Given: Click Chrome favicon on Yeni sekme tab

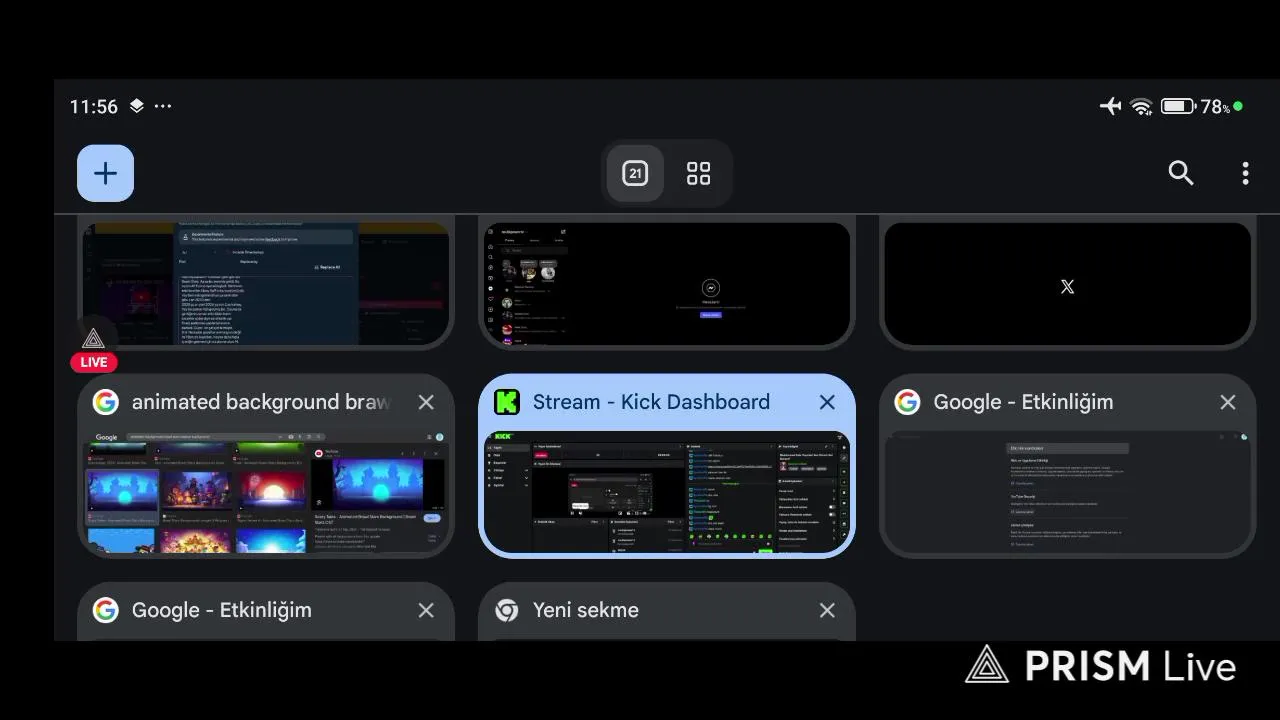Looking at the screenshot, I should (x=507, y=610).
